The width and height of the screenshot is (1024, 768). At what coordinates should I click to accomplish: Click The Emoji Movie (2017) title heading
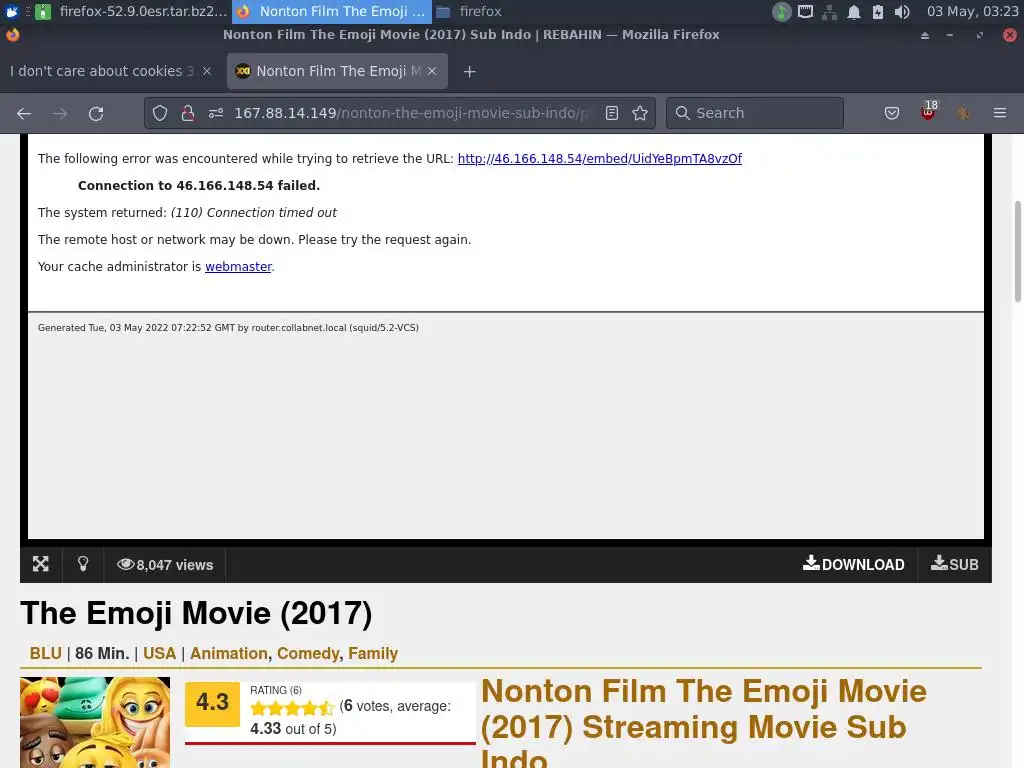tap(196, 613)
